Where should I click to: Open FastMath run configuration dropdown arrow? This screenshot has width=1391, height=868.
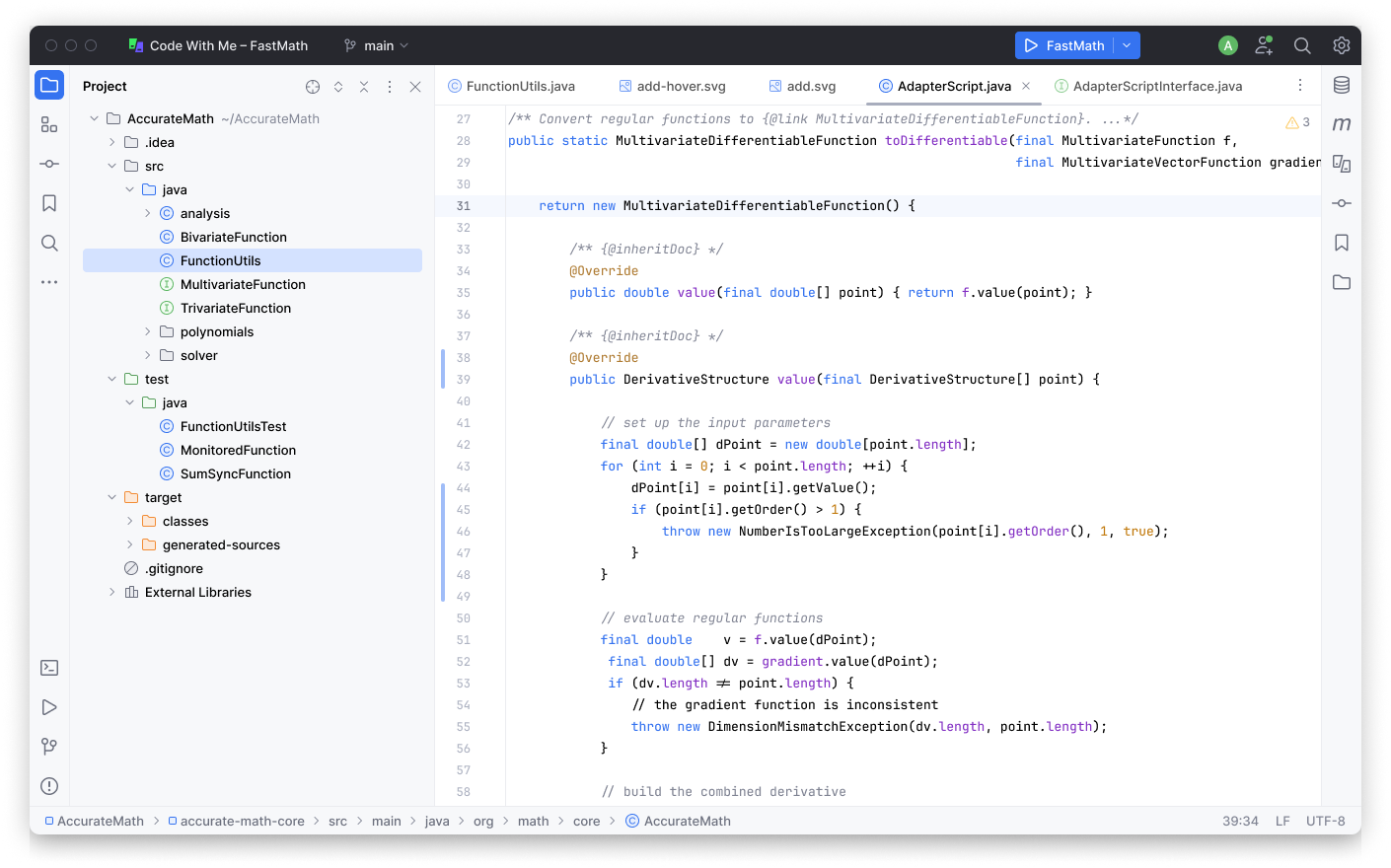click(1127, 45)
